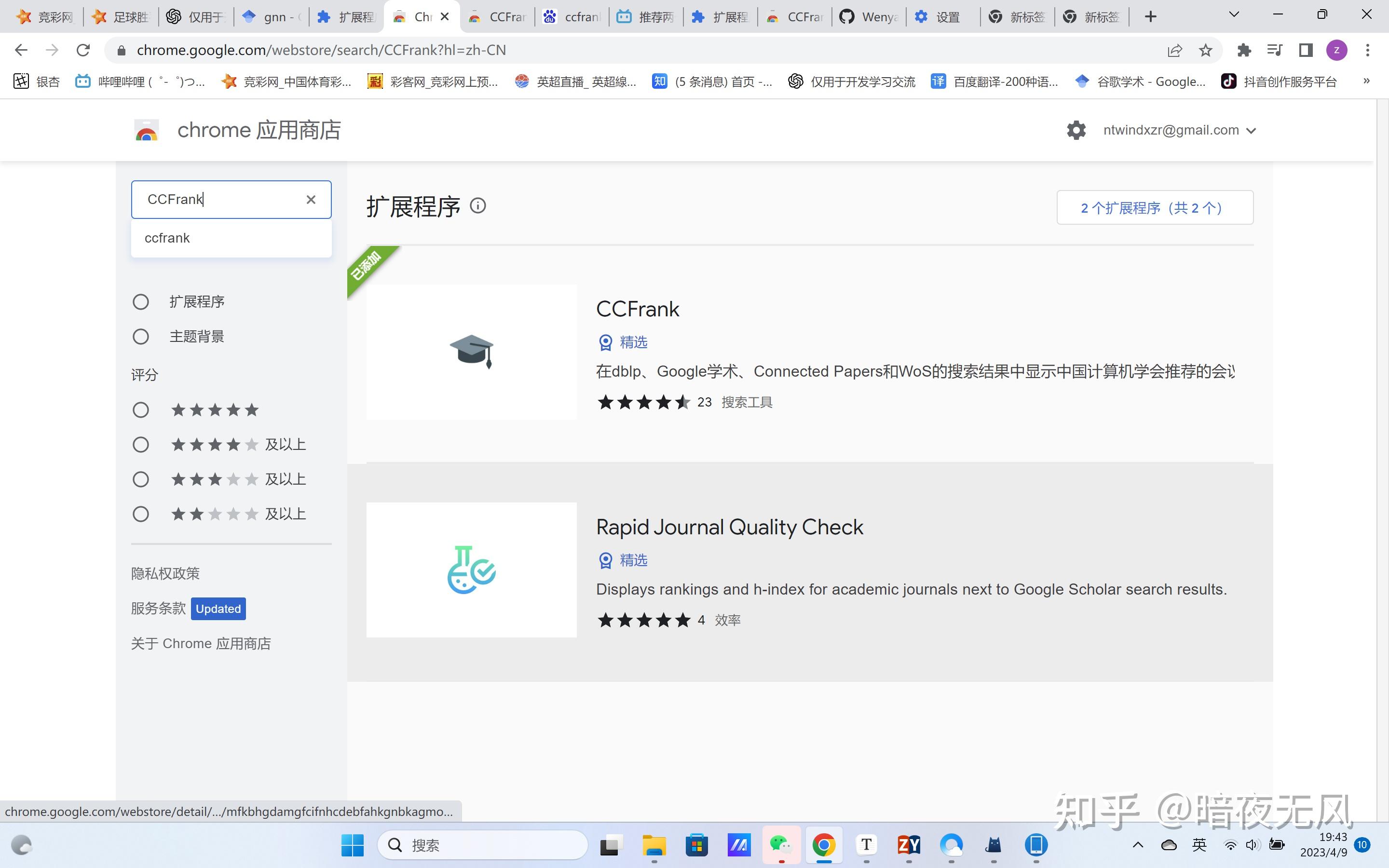
Task: Select the five-star rating filter
Action: click(141, 410)
